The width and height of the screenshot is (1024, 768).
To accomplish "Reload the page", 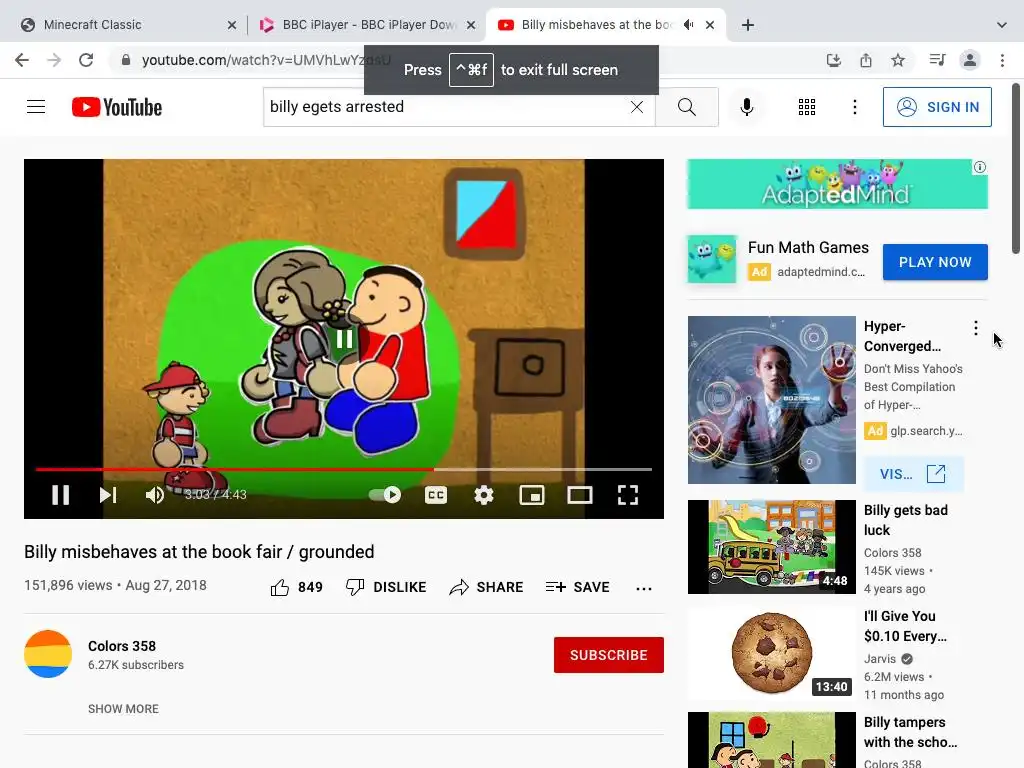I will [x=86, y=60].
